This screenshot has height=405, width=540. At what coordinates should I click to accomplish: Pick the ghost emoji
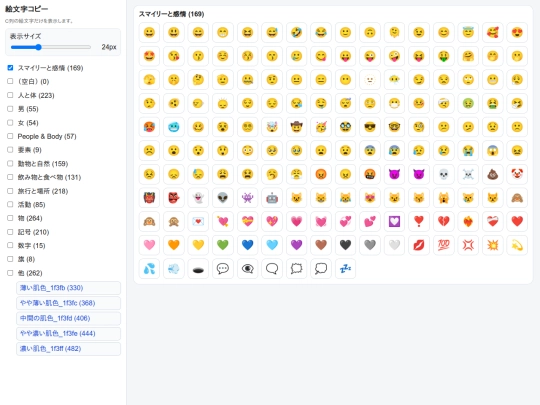(x=198, y=198)
